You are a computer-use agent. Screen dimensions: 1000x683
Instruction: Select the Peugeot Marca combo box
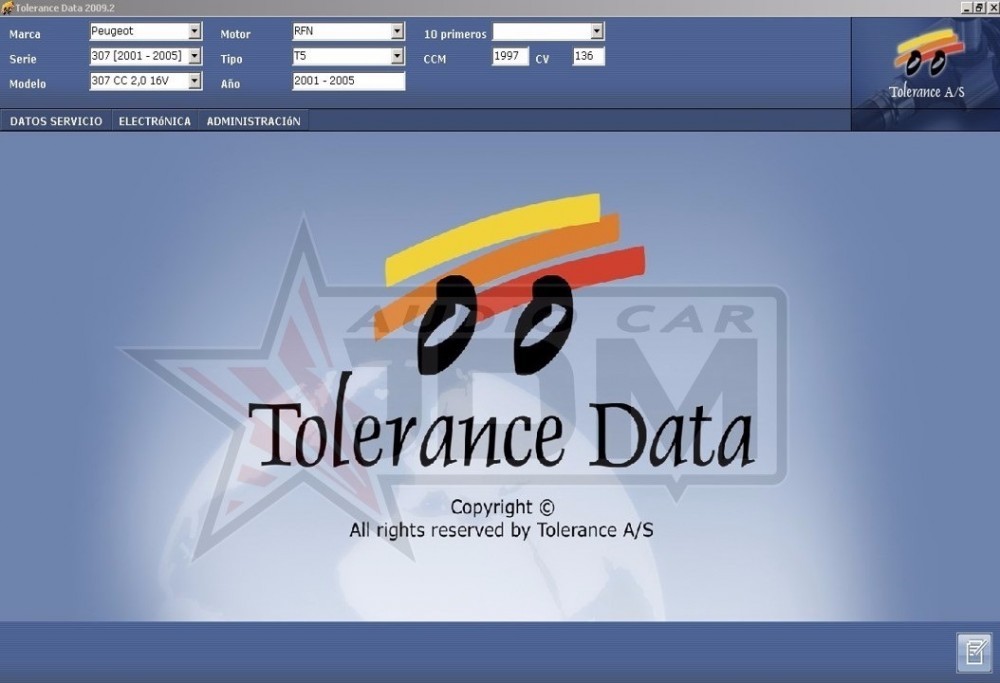pos(145,31)
